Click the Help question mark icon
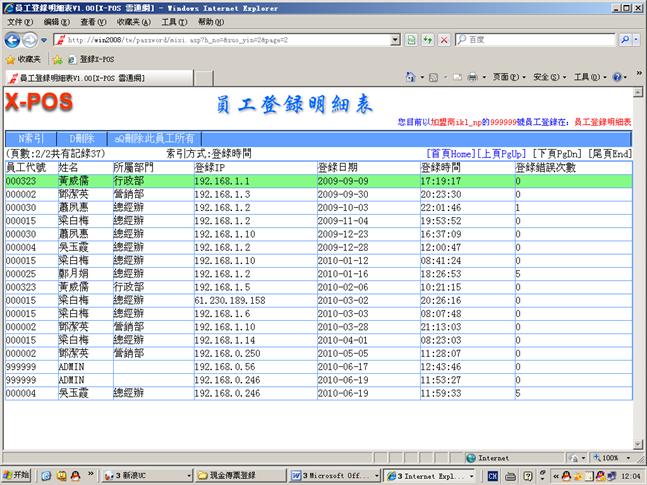Image resolution: width=647 pixels, height=485 pixels. pos(617,77)
